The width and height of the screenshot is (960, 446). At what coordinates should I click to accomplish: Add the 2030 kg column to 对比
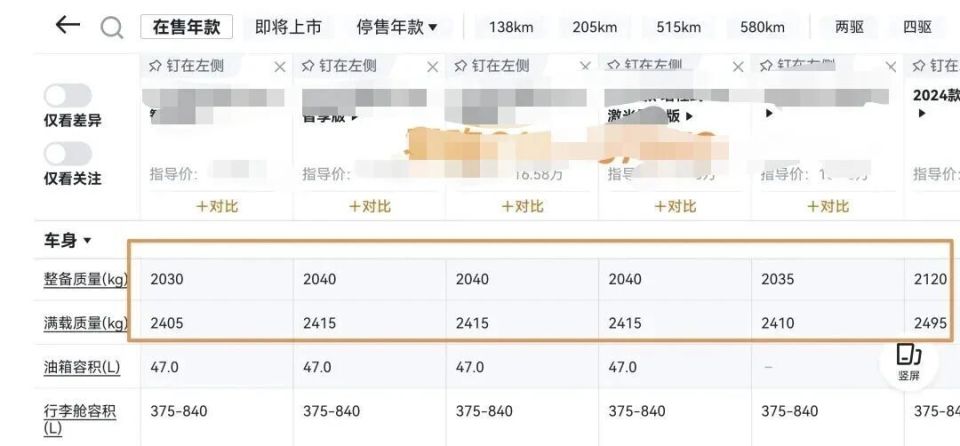click(217, 206)
